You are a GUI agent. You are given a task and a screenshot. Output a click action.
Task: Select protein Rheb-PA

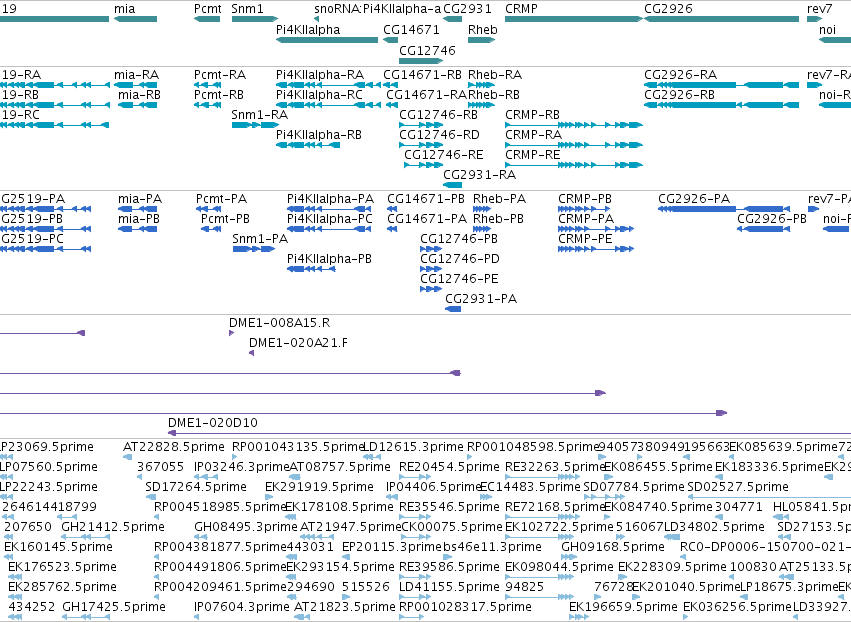tap(482, 209)
